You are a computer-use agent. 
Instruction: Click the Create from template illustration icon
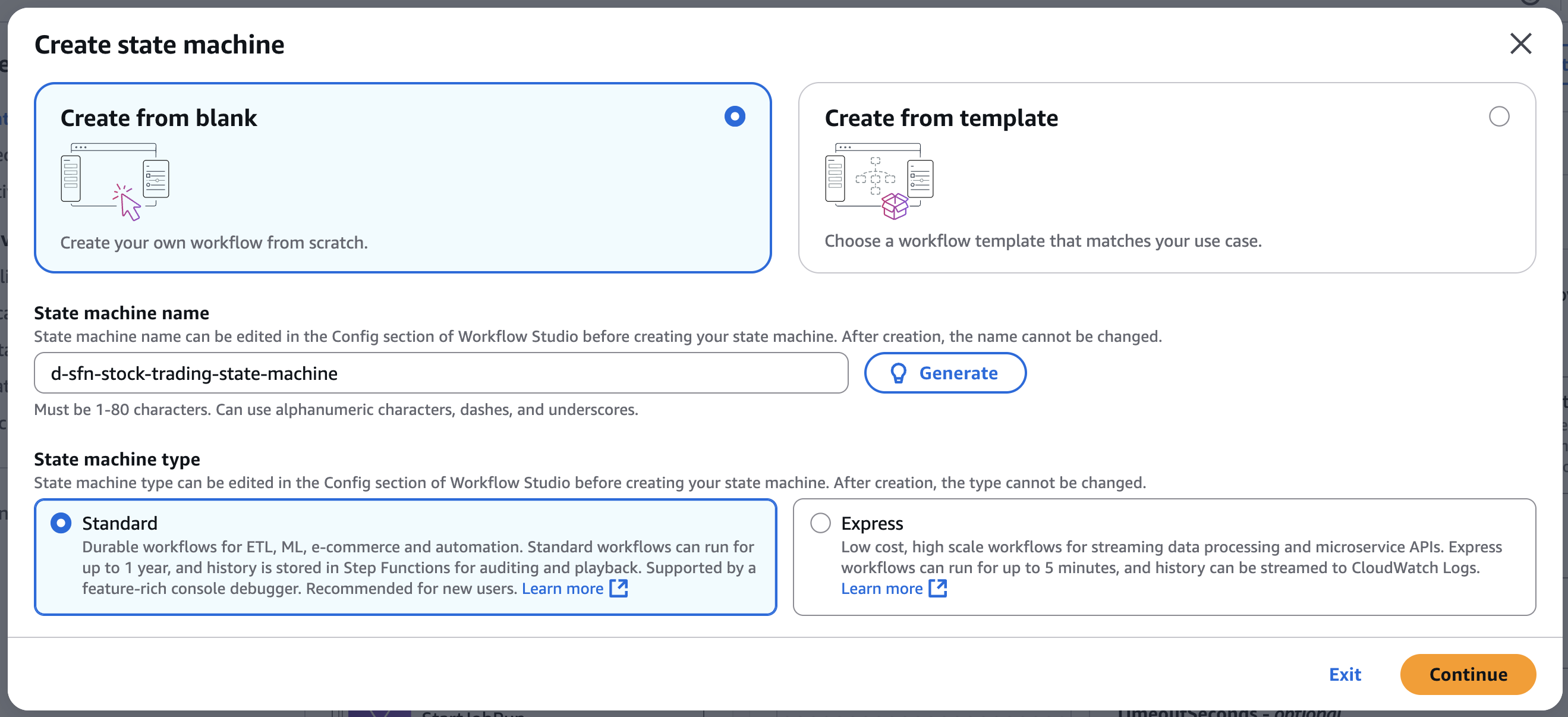coord(879,181)
